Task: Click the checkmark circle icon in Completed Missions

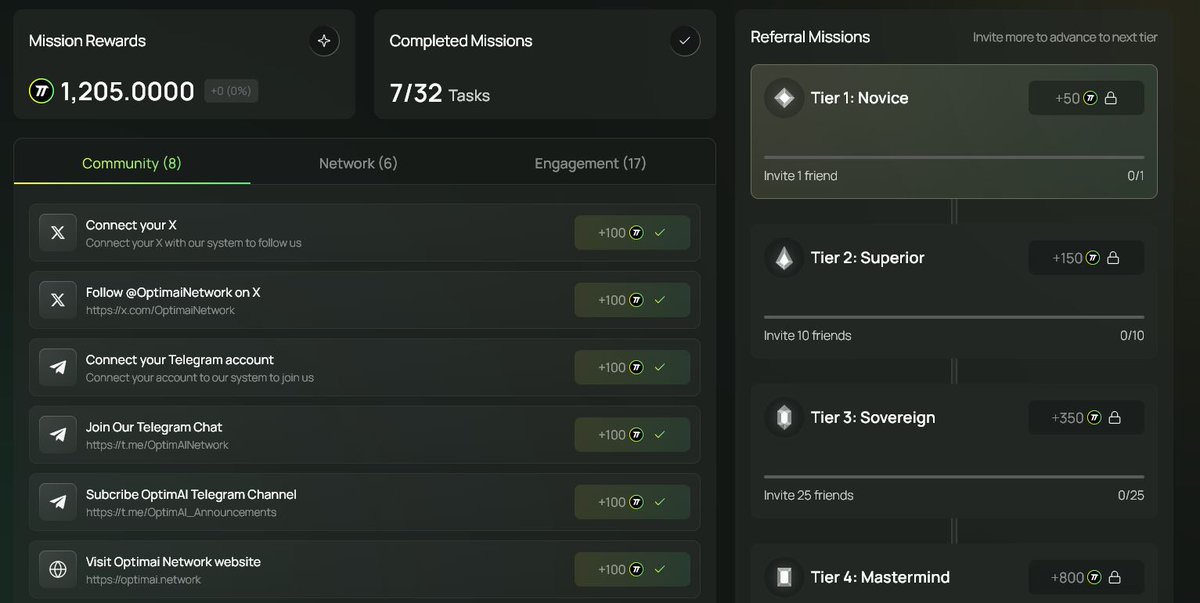Action: [x=684, y=41]
